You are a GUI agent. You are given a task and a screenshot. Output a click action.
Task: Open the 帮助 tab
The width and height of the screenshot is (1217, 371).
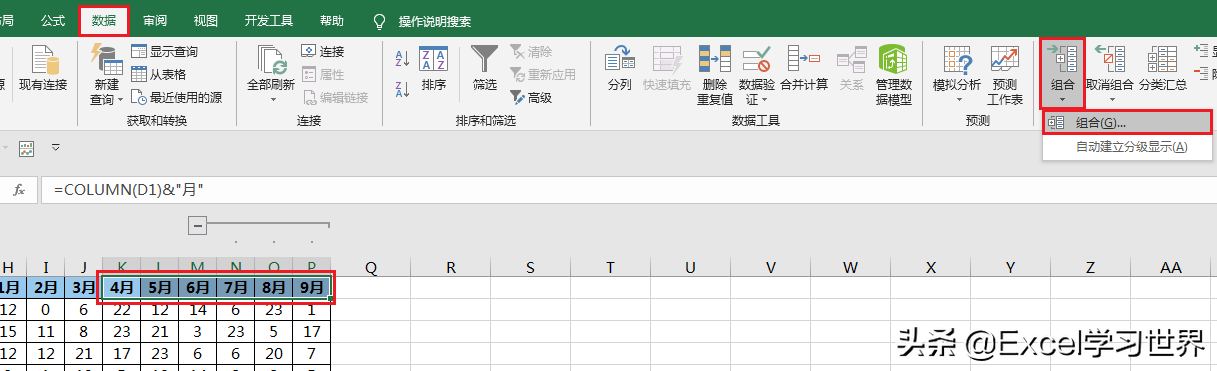click(x=332, y=21)
